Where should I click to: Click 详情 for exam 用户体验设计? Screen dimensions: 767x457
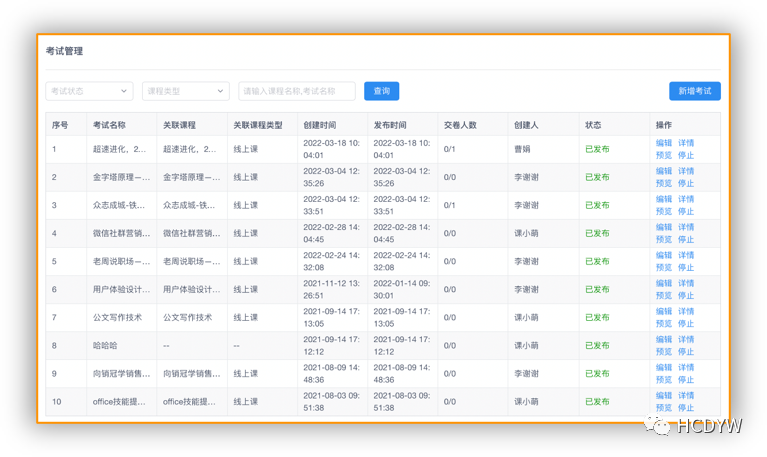pos(686,283)
